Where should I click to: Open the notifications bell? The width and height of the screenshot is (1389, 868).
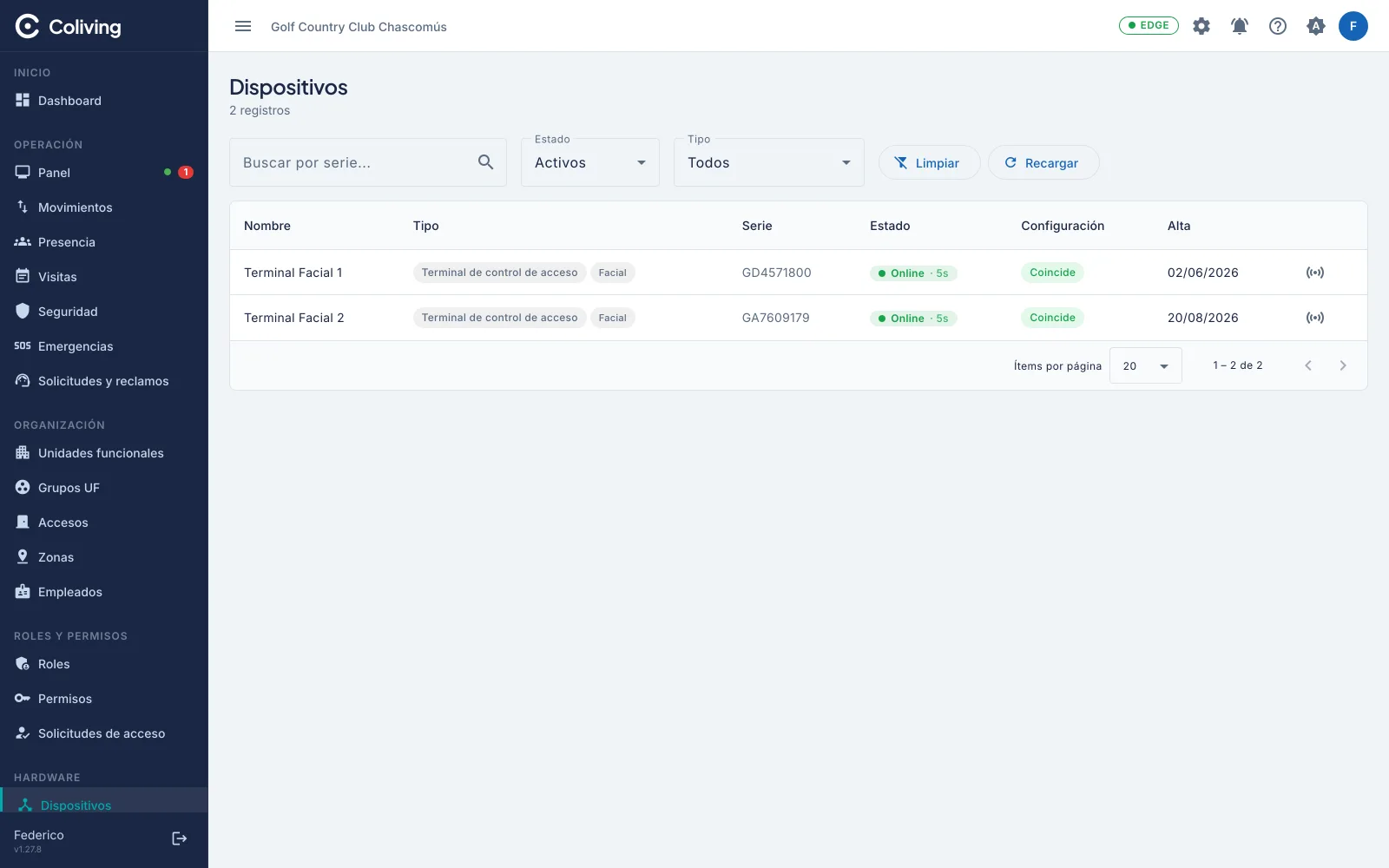(1240, 26)
